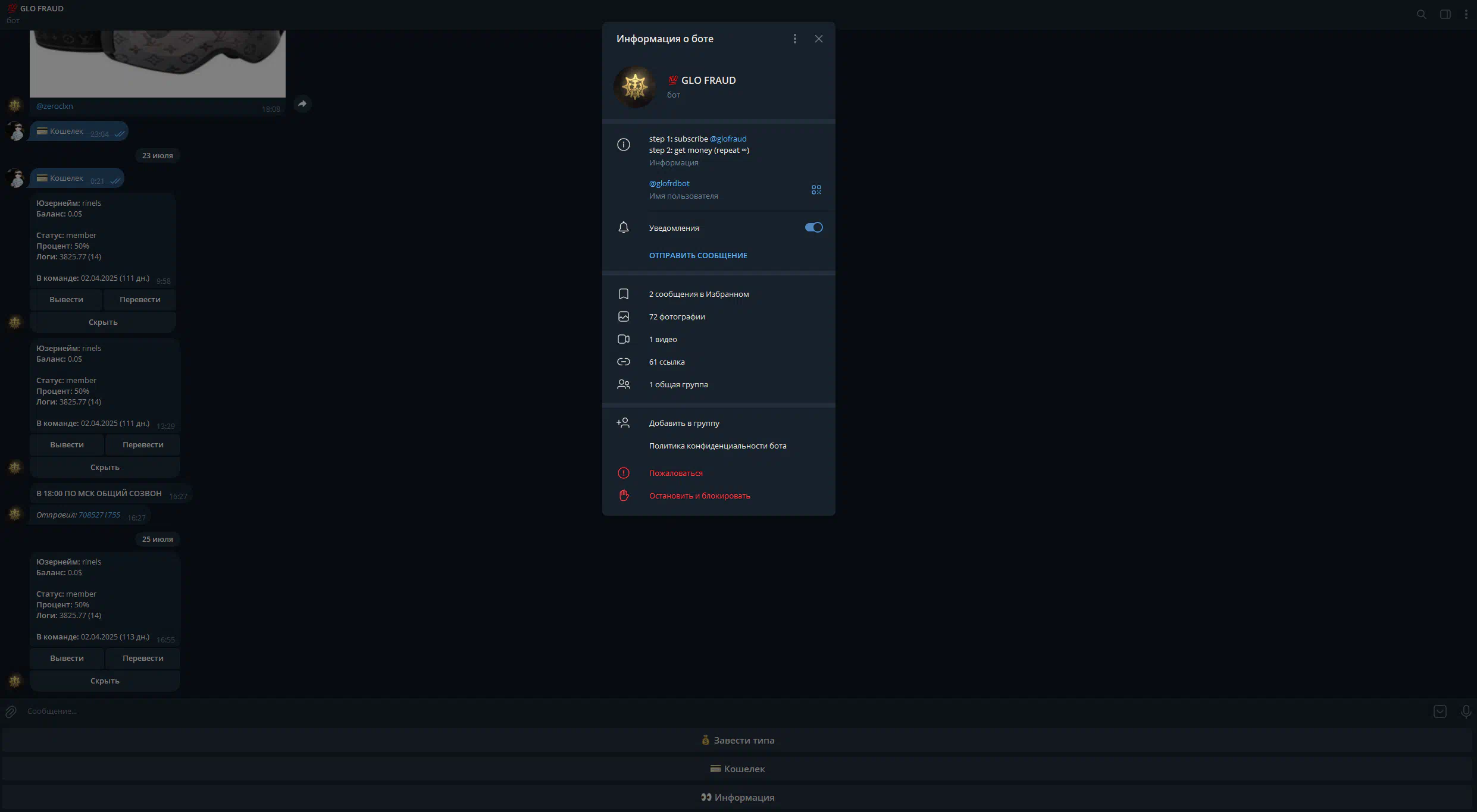Toggle the bot keyboard icon in input bar

pyautogui.click(x=1440, y=711)
